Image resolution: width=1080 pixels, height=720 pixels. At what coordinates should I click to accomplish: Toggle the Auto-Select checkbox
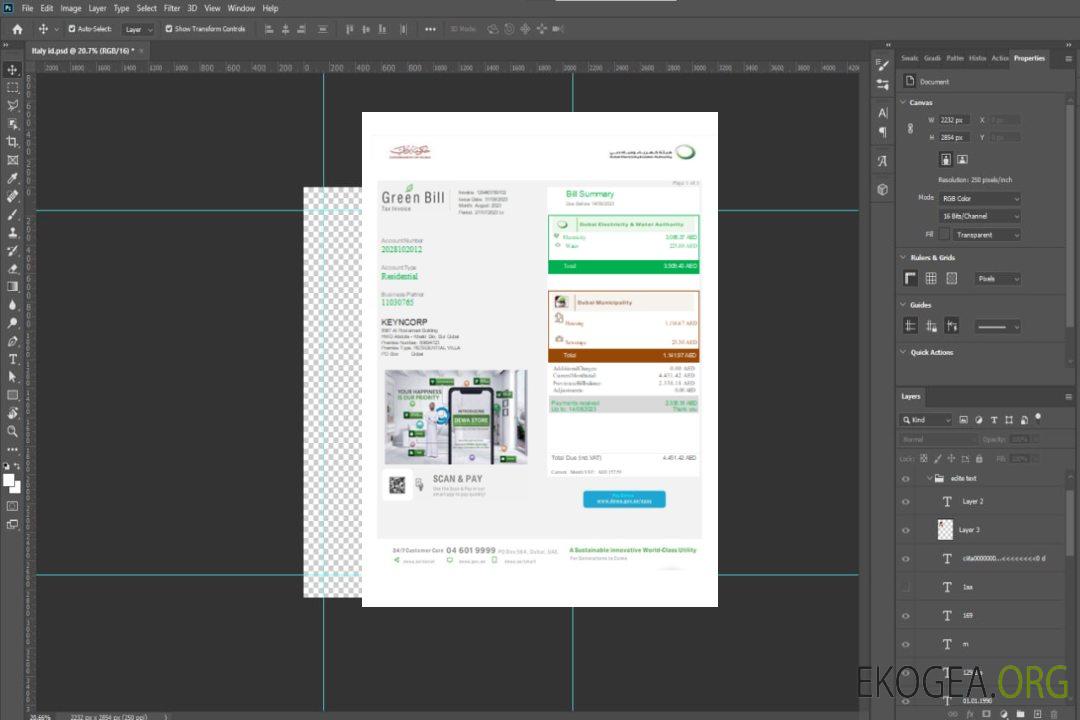click(72, 29)
